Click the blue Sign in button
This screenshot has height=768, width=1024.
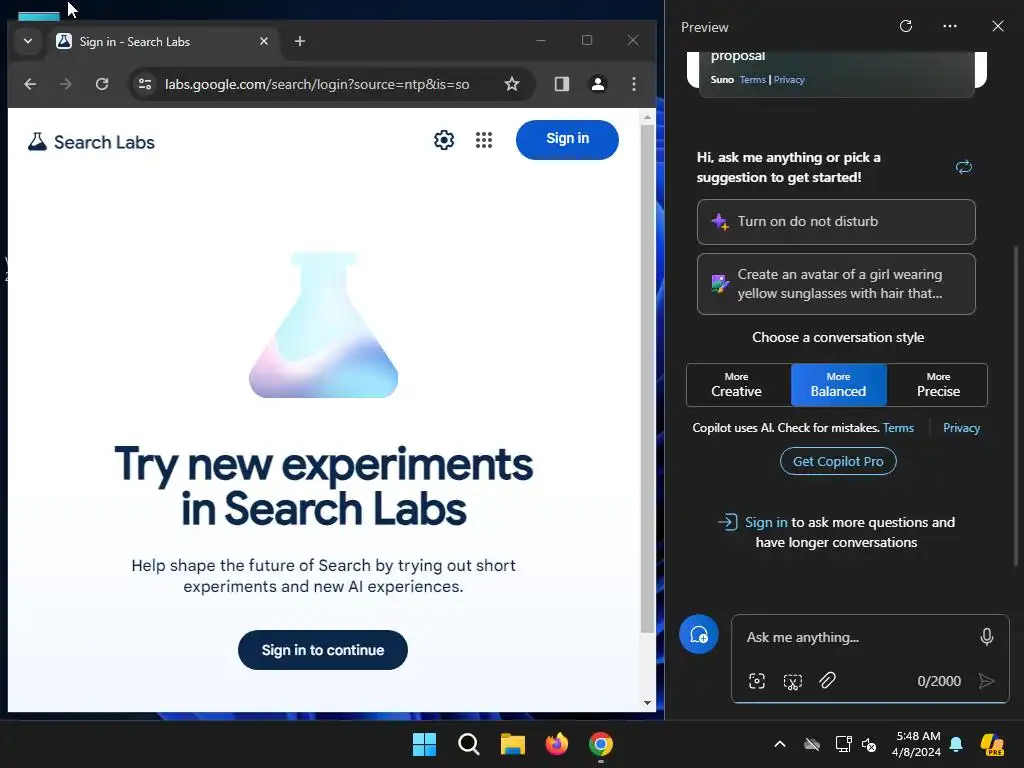[567, 139]
